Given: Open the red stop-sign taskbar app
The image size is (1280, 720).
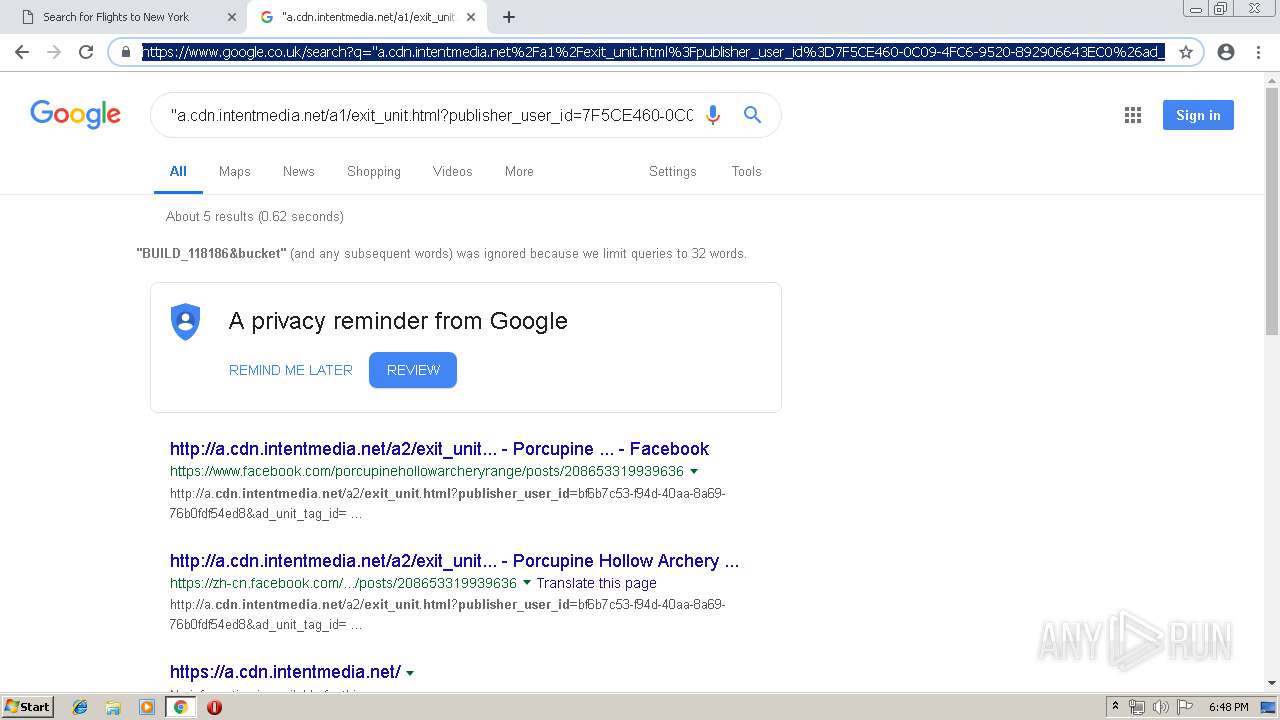Looking at the screenshot, I should coord(214,707).
